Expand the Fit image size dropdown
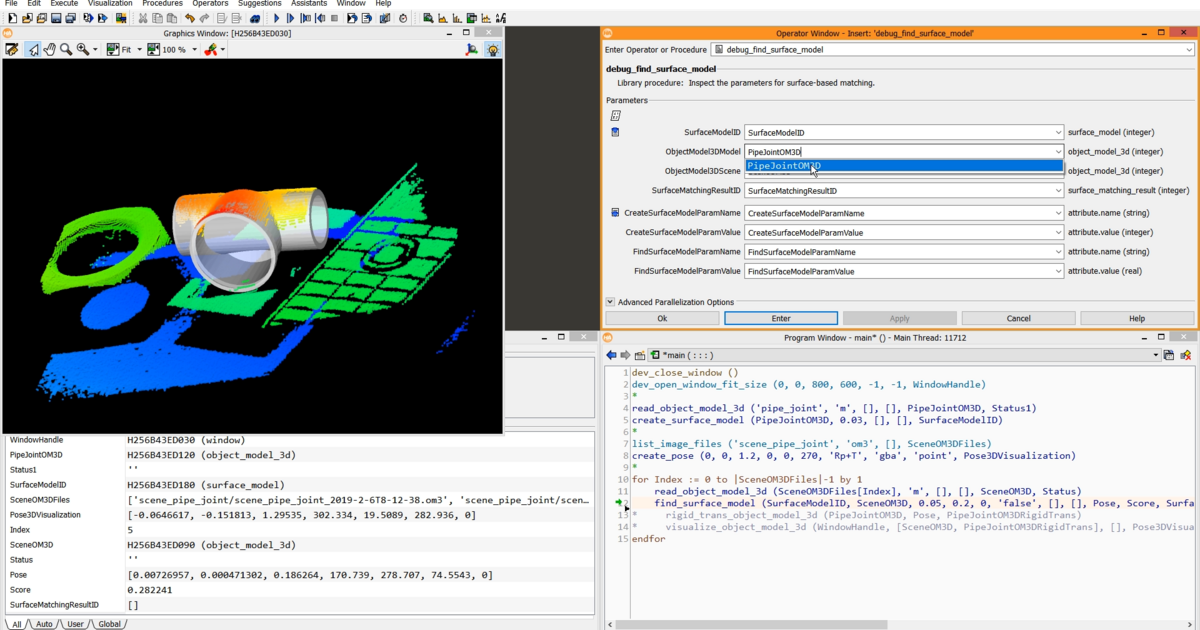The width and height of the screenshot is (1200, 630). (x=139, y=49)
